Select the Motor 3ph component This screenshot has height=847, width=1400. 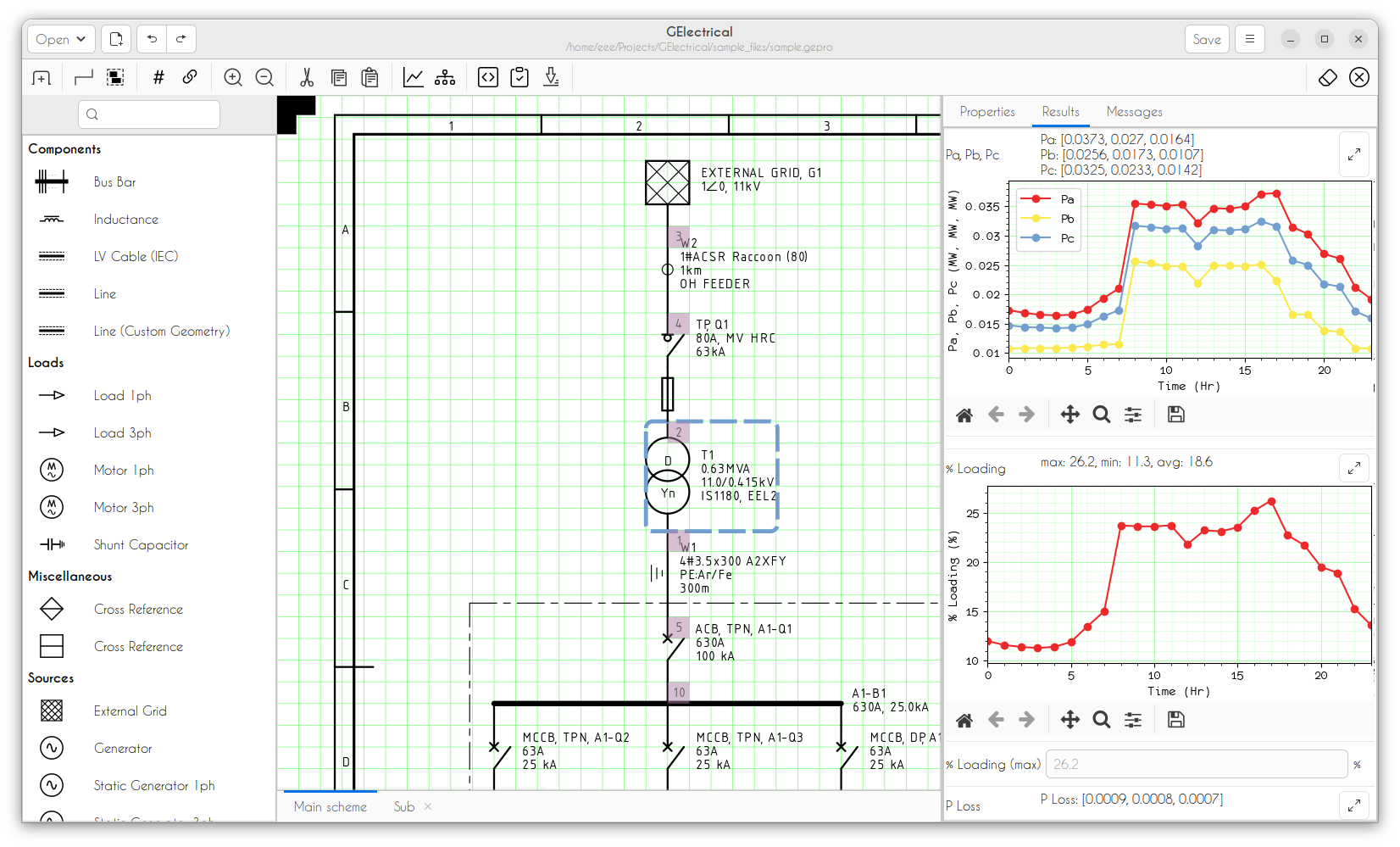[x=149, y=507]
